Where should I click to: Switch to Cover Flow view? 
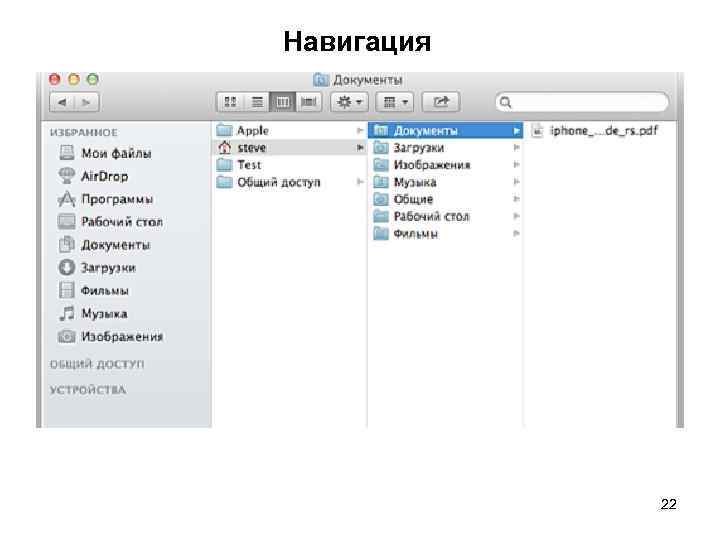click(x=309, y=102)
